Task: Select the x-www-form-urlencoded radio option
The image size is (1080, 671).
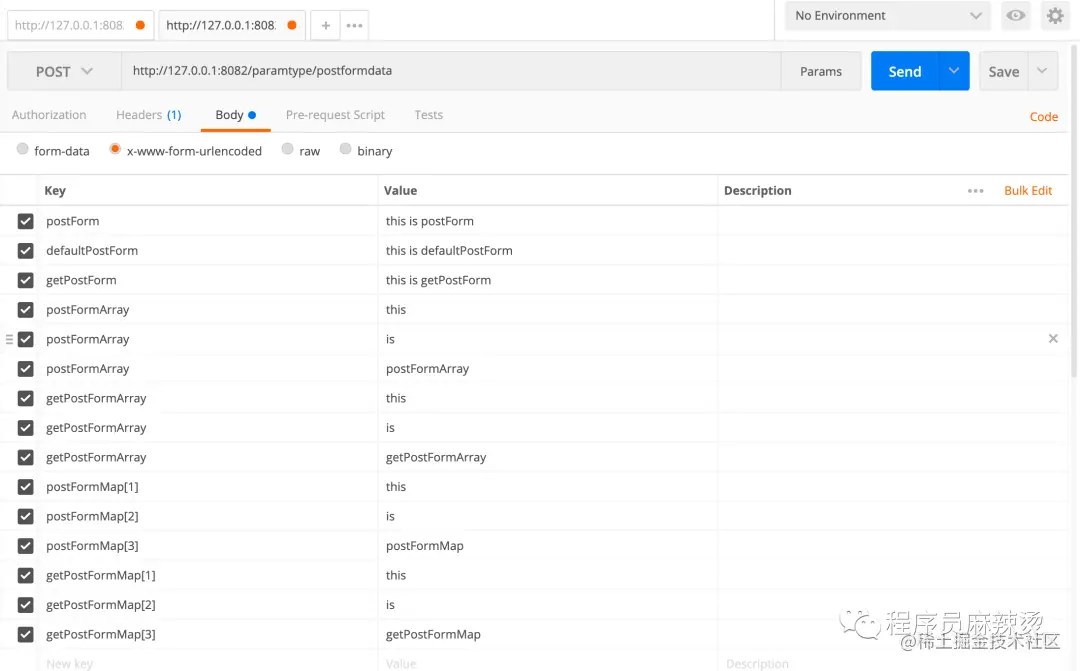Action: pyautogui.click(x=115, y=149)
